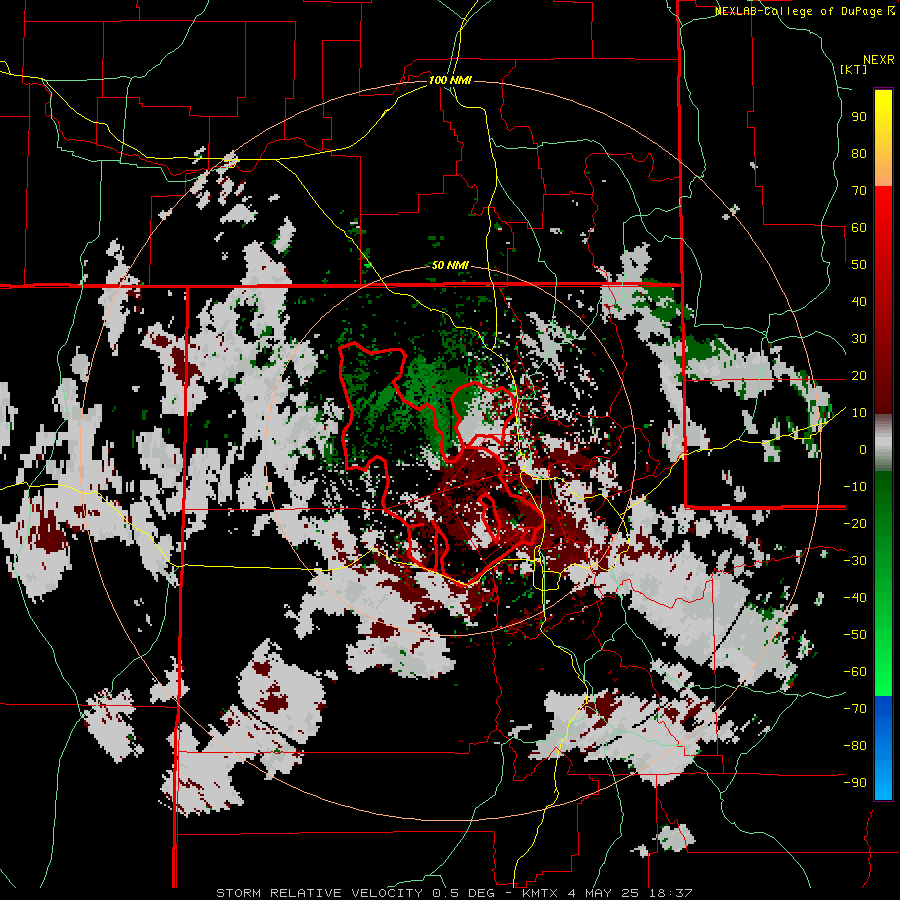Image resolution: width=900 pixels, height=900 pixels.
Task: Click the "-40" scale value
Action: point(855,598)
